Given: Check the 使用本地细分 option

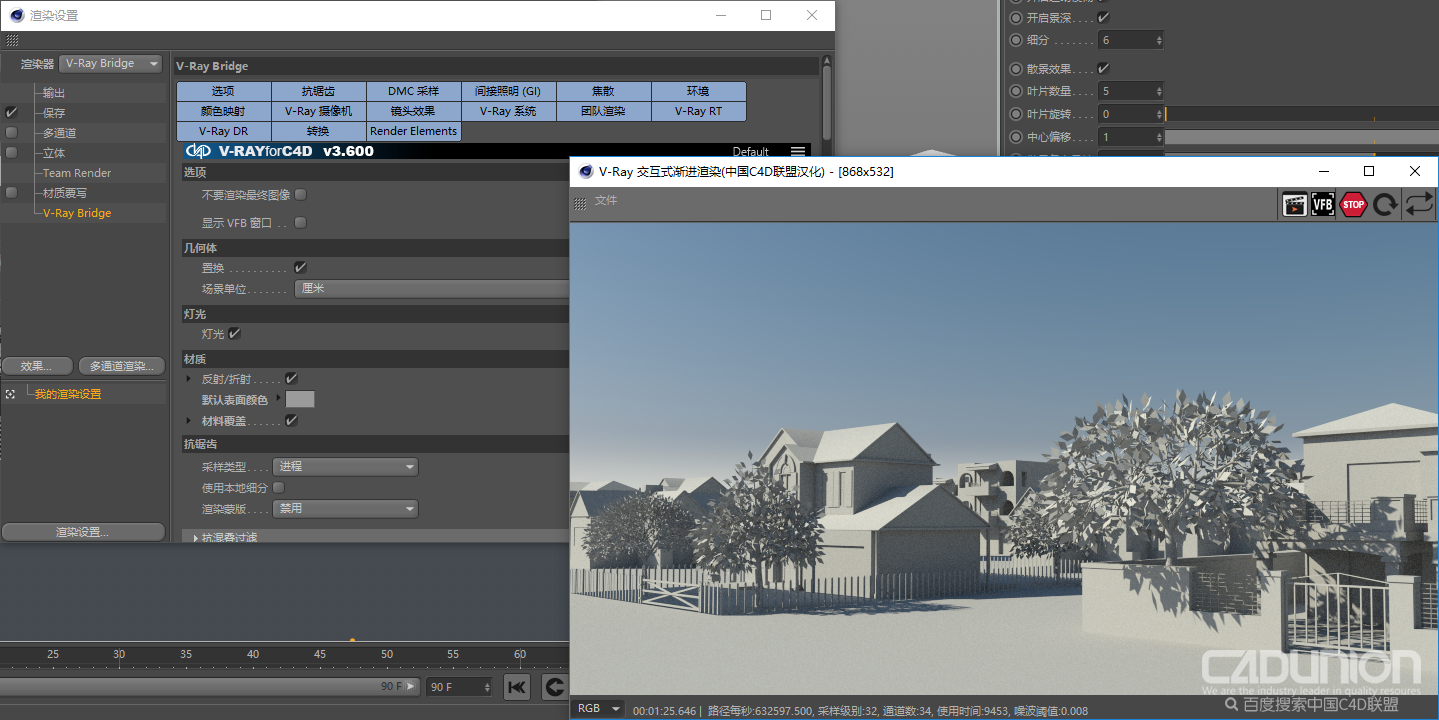Looking at the screenshot, I should (x=279, y=487).
